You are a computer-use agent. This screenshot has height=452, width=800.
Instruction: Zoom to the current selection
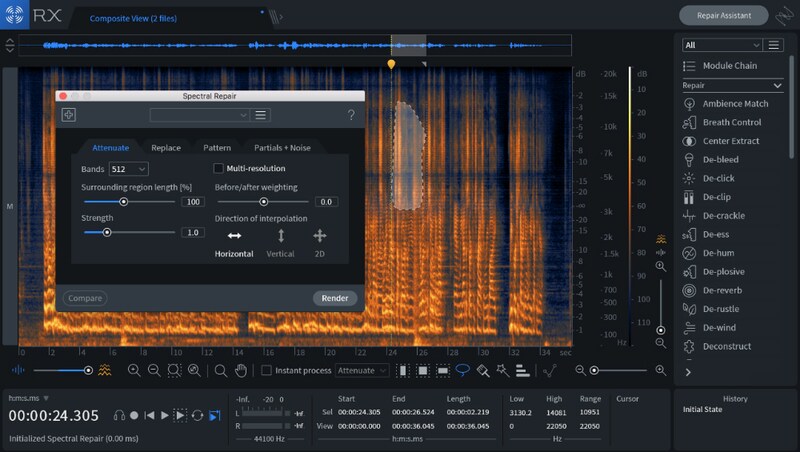tap(174, 370)
